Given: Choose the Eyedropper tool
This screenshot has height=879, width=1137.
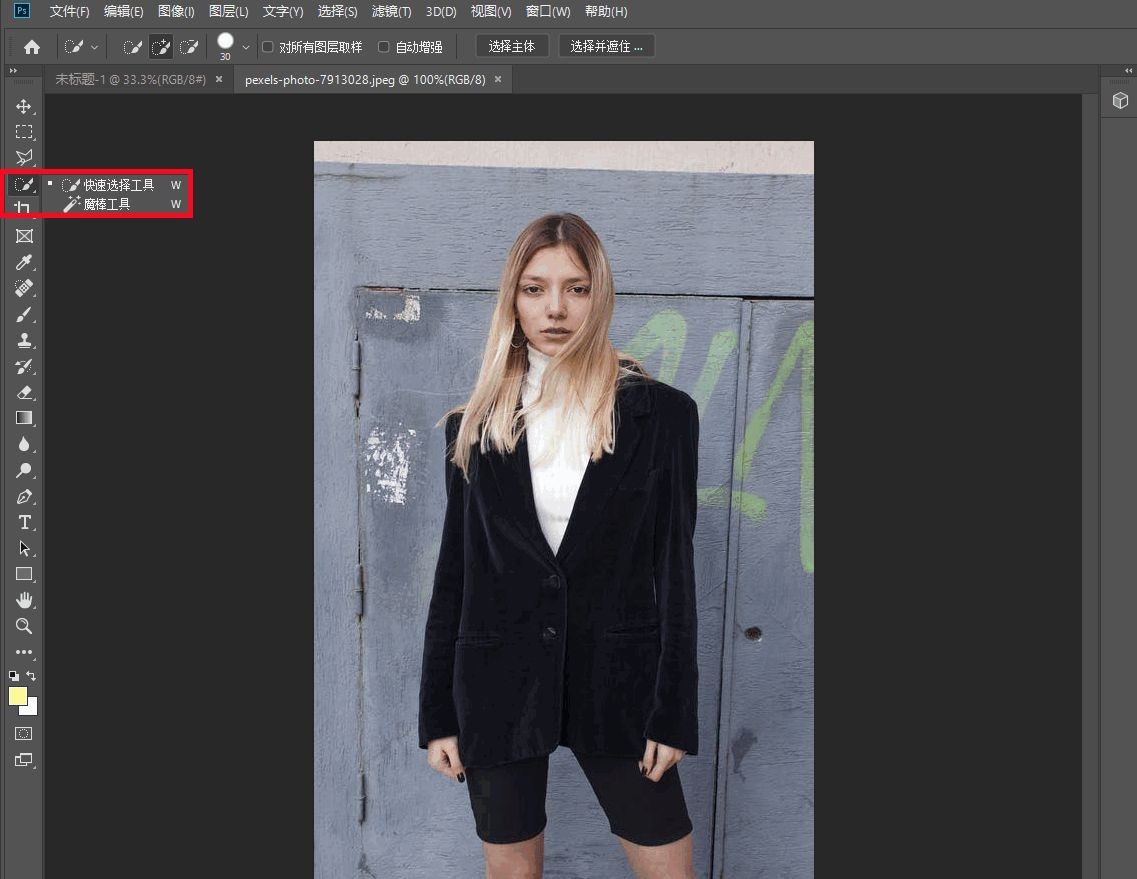Looking at the screenshot, I should click(x=24, y=262).
